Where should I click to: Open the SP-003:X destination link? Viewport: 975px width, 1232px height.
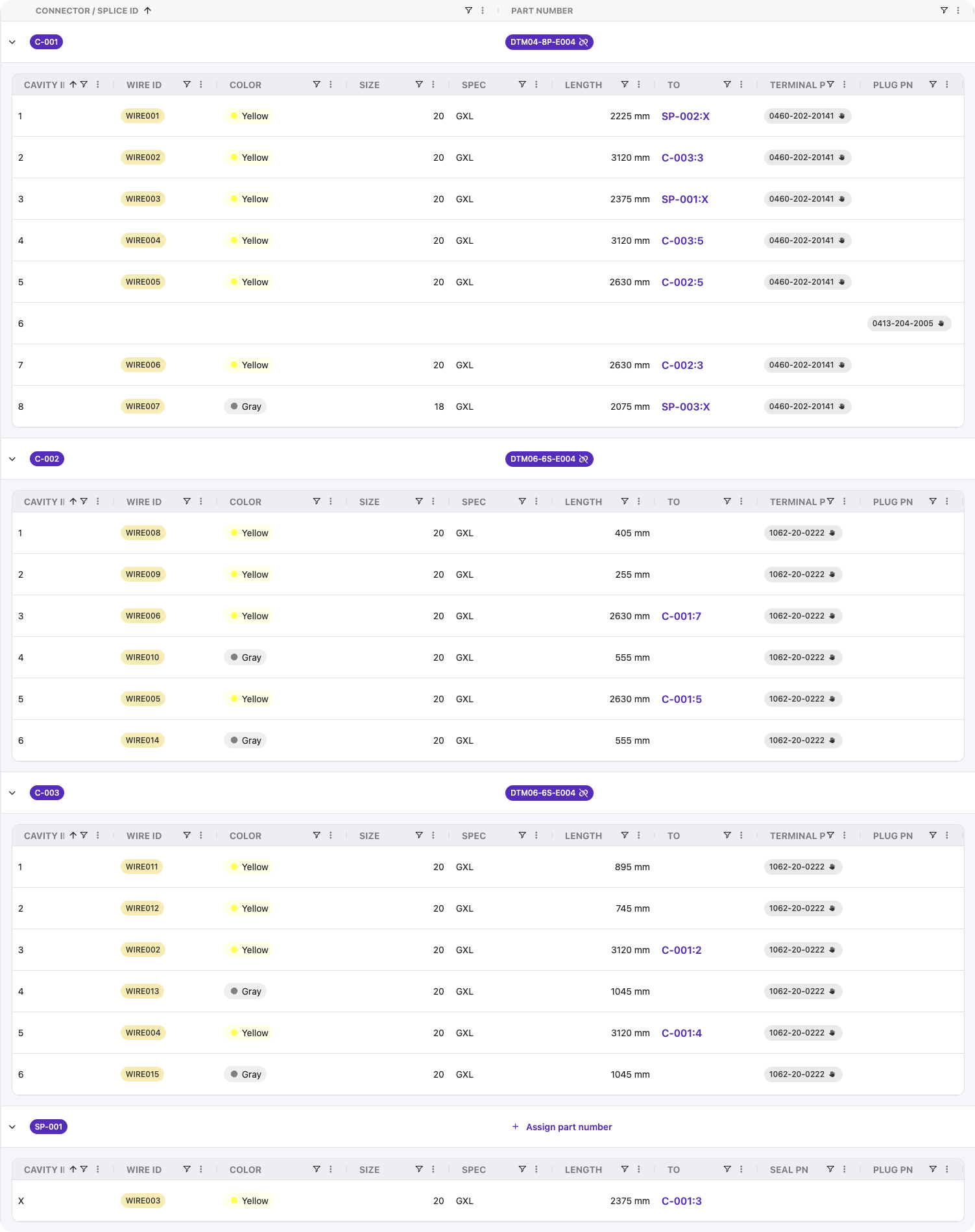pyautogui.click(x=686, y=407)
